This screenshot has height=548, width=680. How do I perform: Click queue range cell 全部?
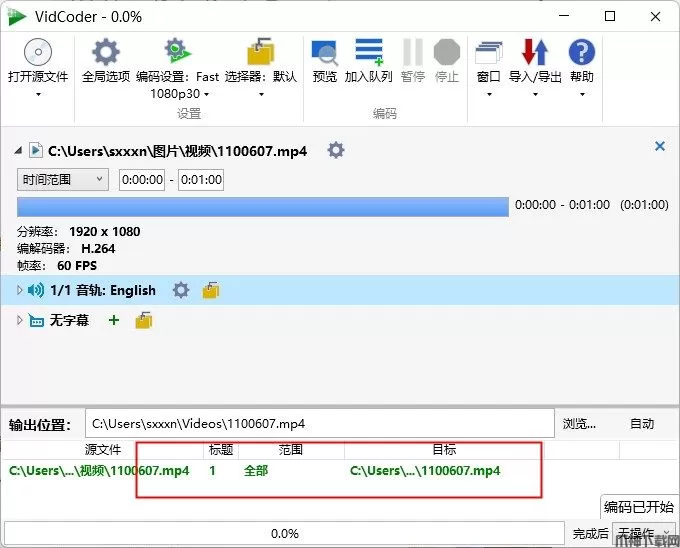[x=256, y=471]
